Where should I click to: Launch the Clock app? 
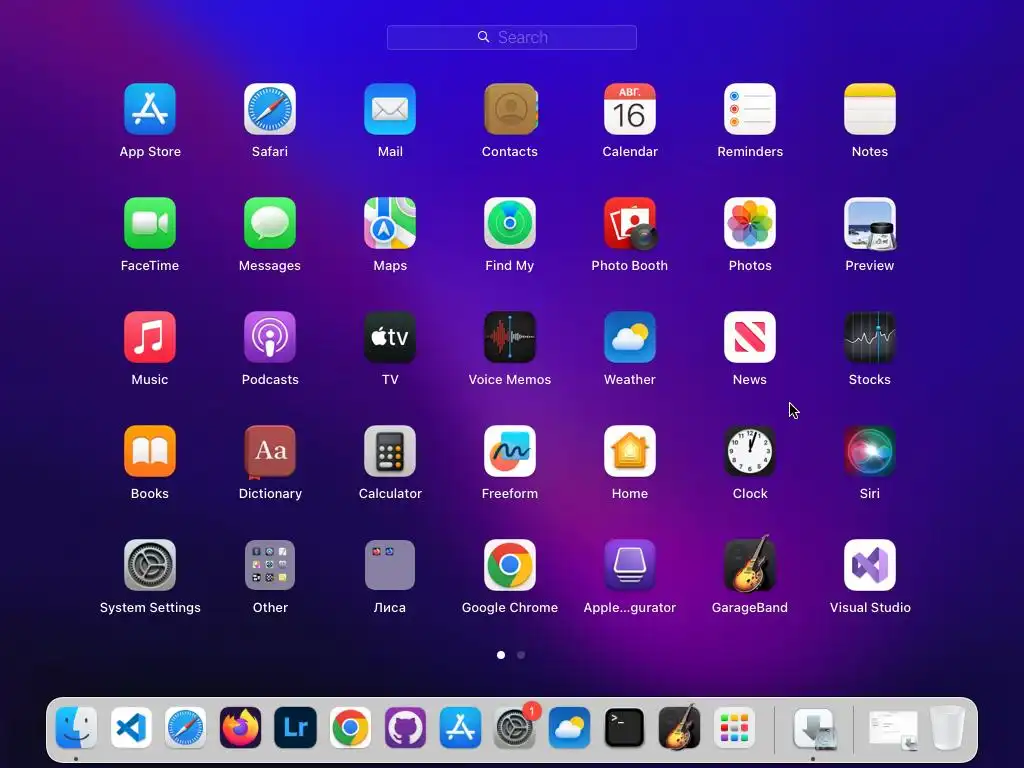click(750, 451)
